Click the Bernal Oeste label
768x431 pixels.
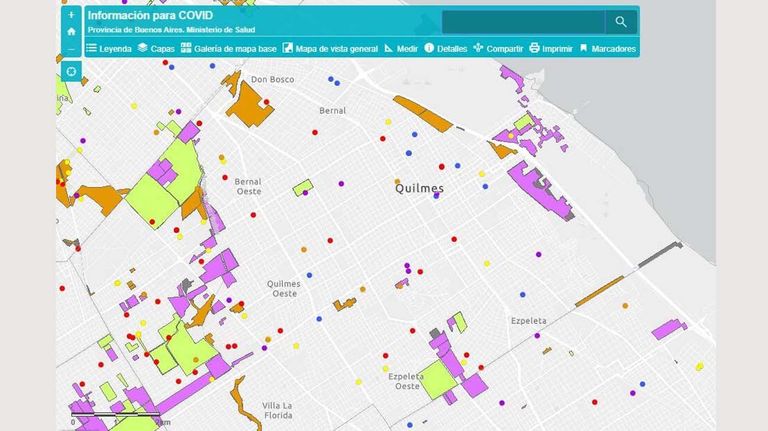[248, 187]
